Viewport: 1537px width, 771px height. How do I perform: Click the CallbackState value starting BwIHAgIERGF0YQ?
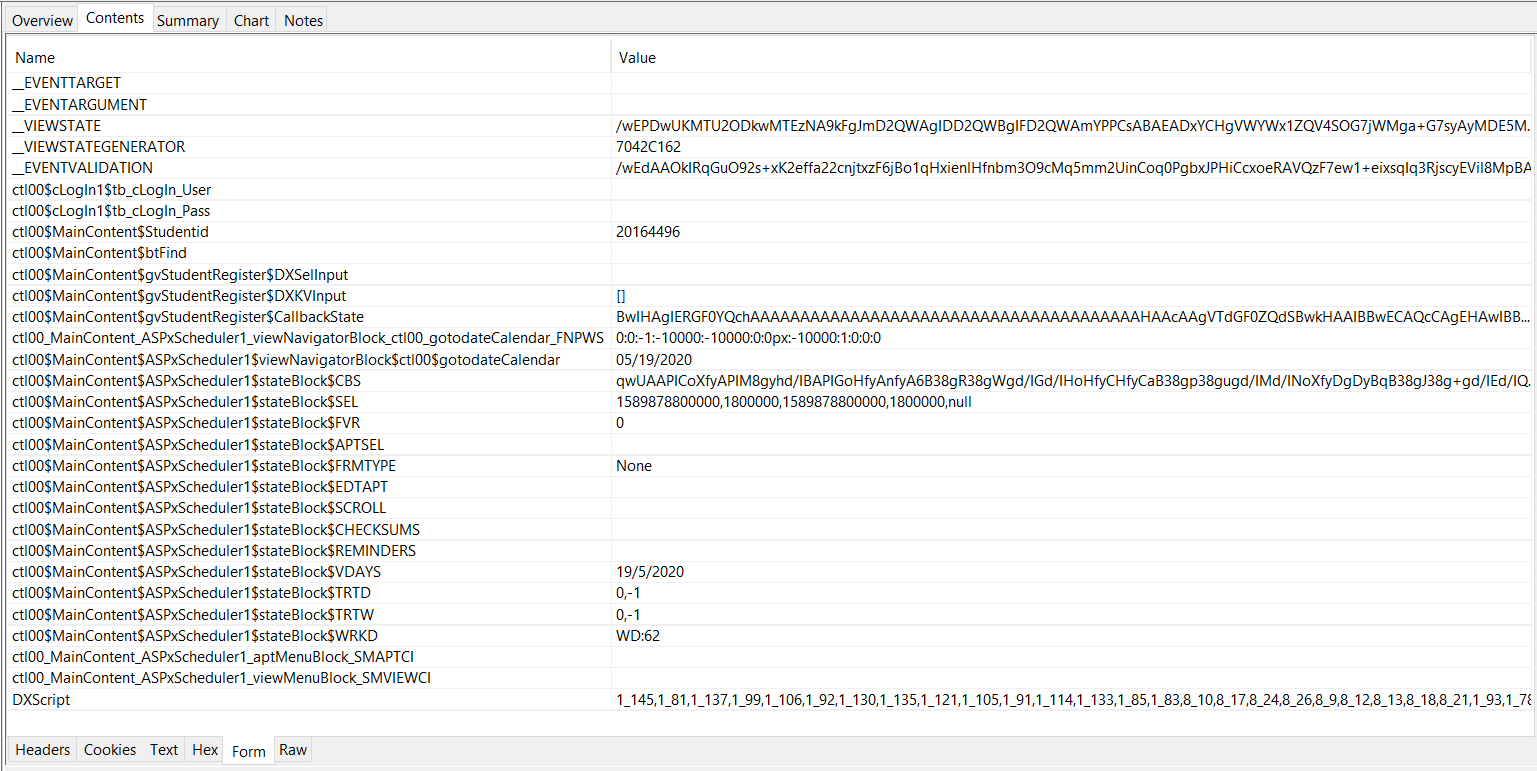click(1071, 317)
